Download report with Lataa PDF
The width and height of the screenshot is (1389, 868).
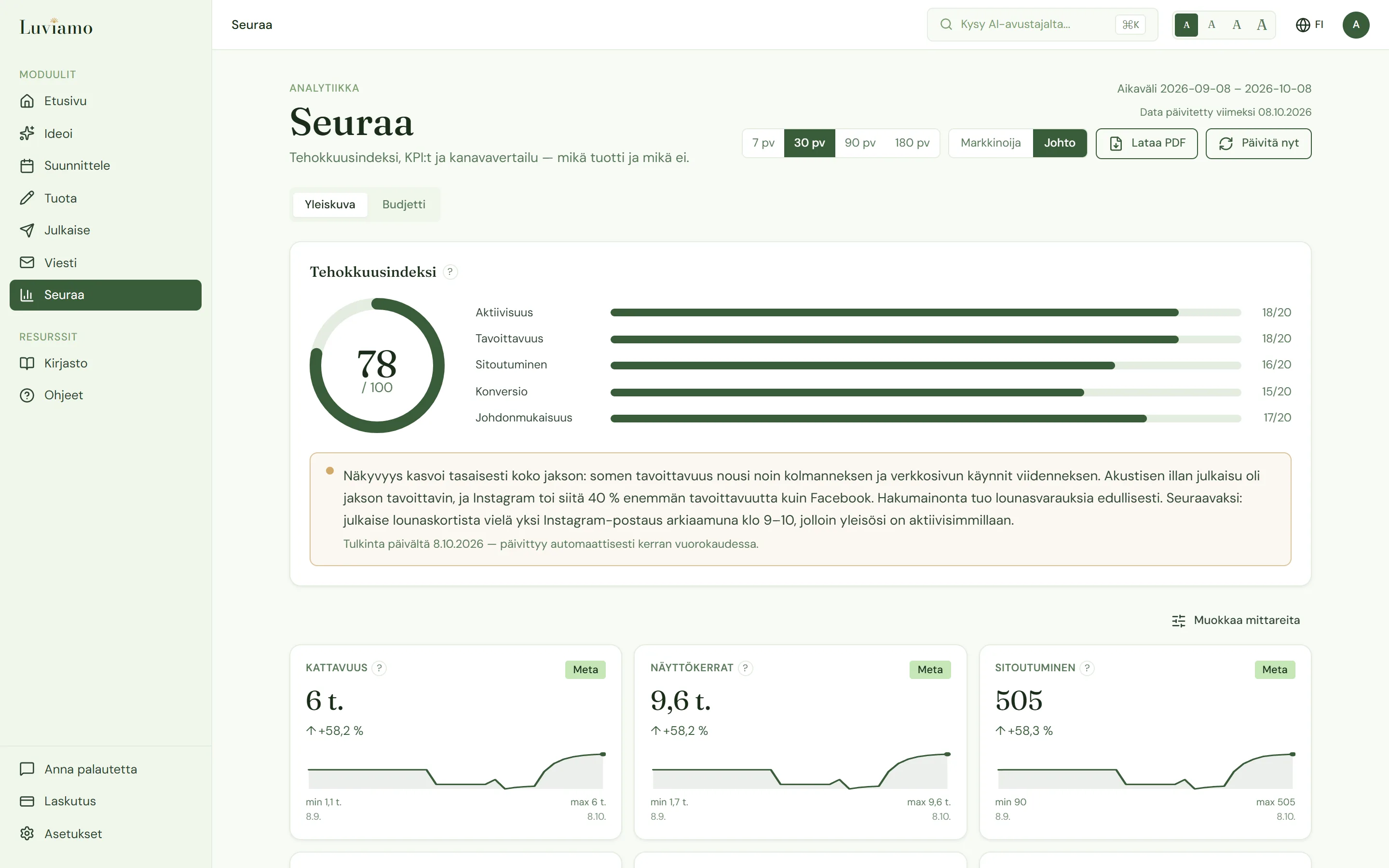(x=1146, y=144)
